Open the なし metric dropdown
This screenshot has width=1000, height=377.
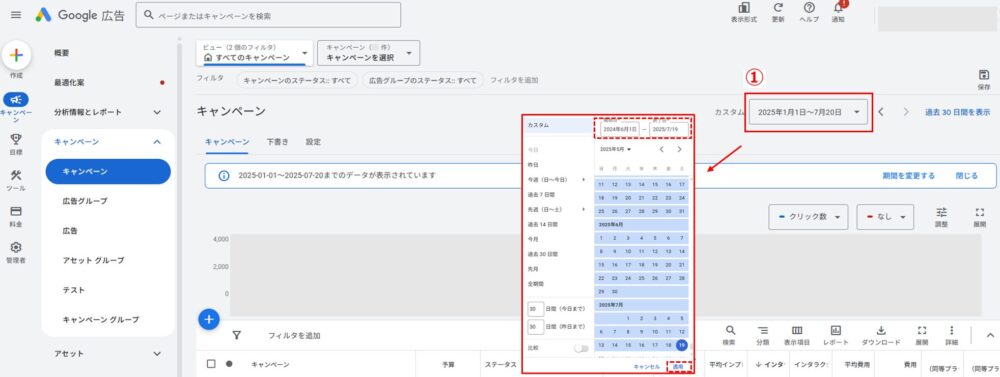(x=885, y=217)
